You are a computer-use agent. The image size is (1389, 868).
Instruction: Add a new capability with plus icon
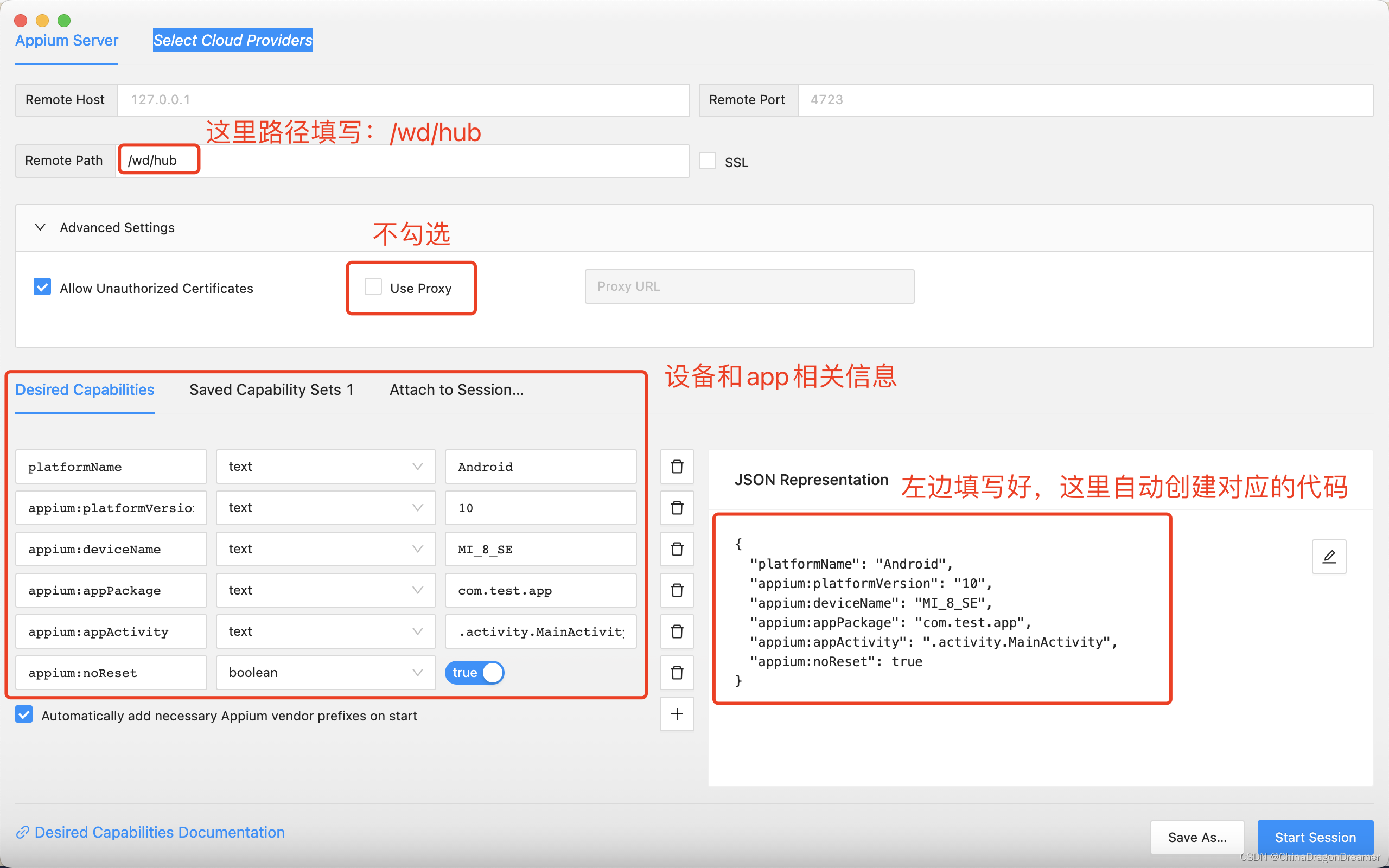coord(677,714)
